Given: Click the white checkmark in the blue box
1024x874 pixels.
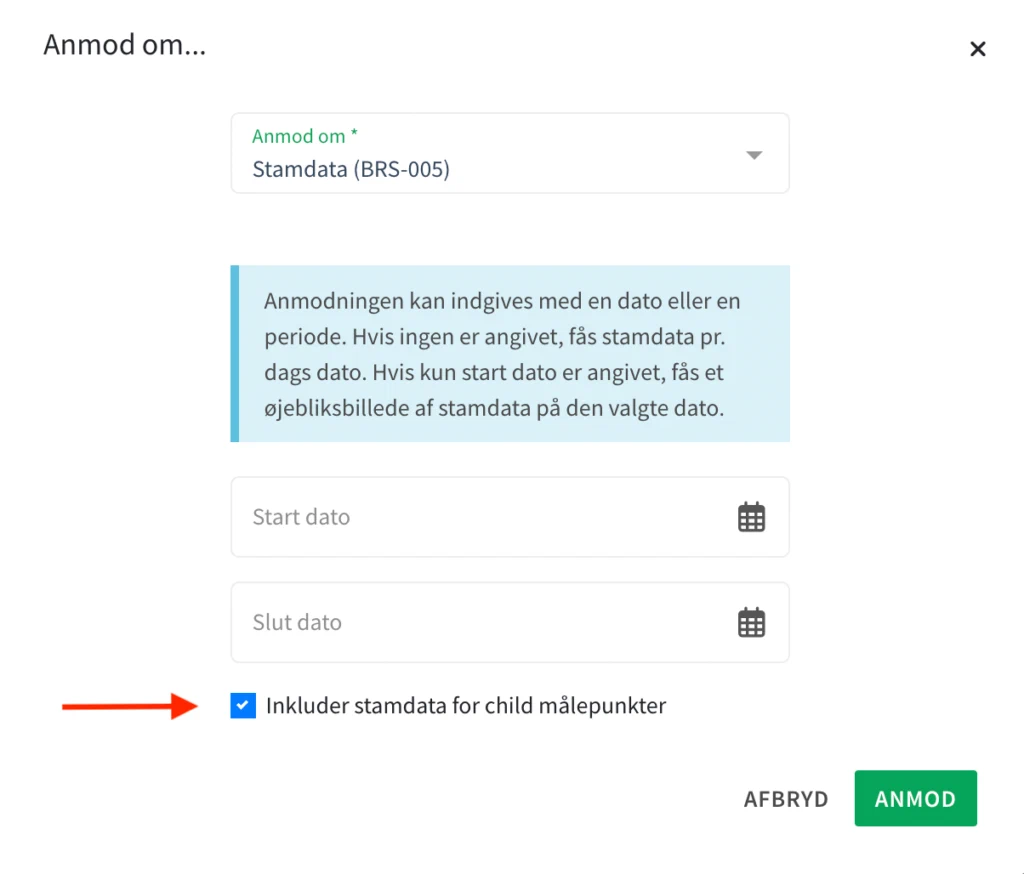Looking at the screenshot, I should click(243, 706).
